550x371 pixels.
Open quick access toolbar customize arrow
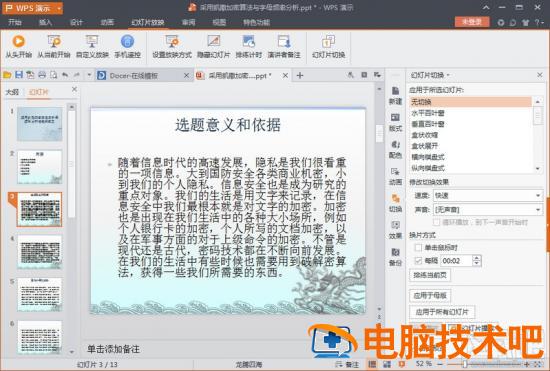click(x=89, y=75)
